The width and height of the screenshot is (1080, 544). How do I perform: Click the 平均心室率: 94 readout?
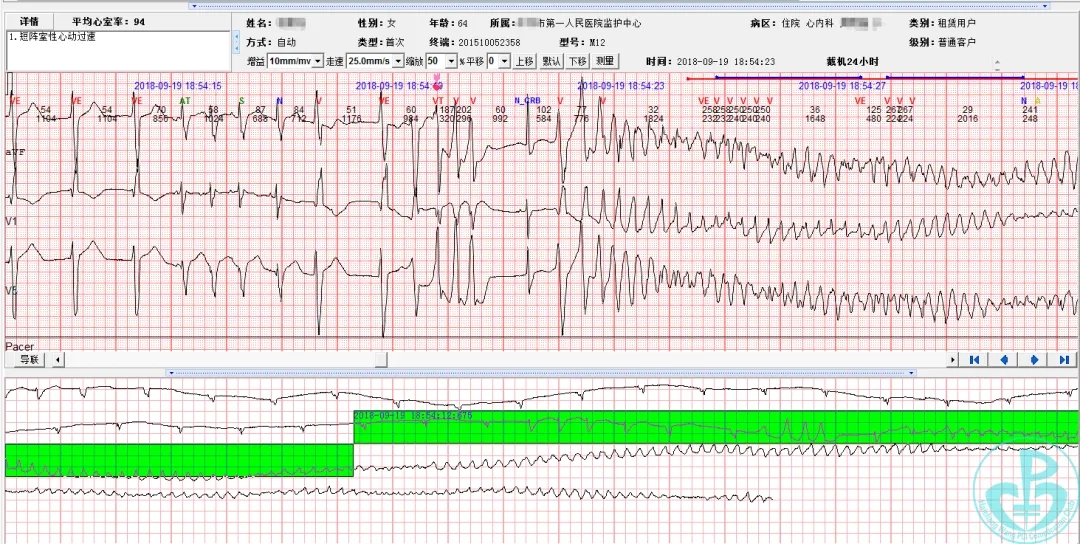tap(108, 22)
